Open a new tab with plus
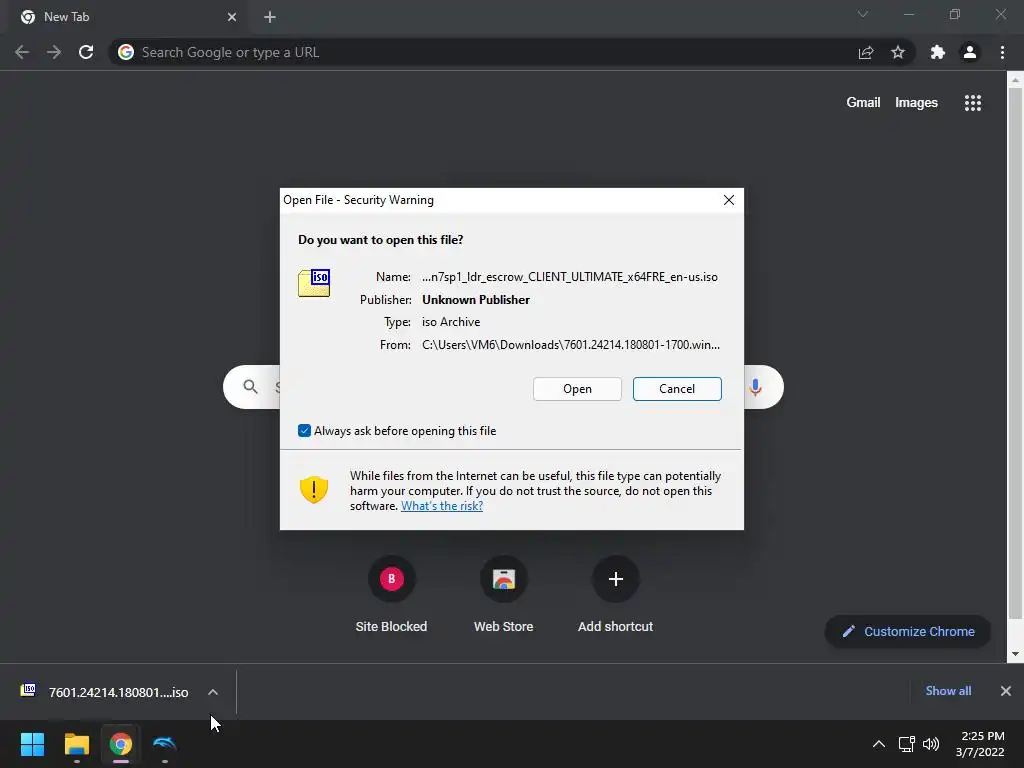1024x768 pixels. pos(270,17)
